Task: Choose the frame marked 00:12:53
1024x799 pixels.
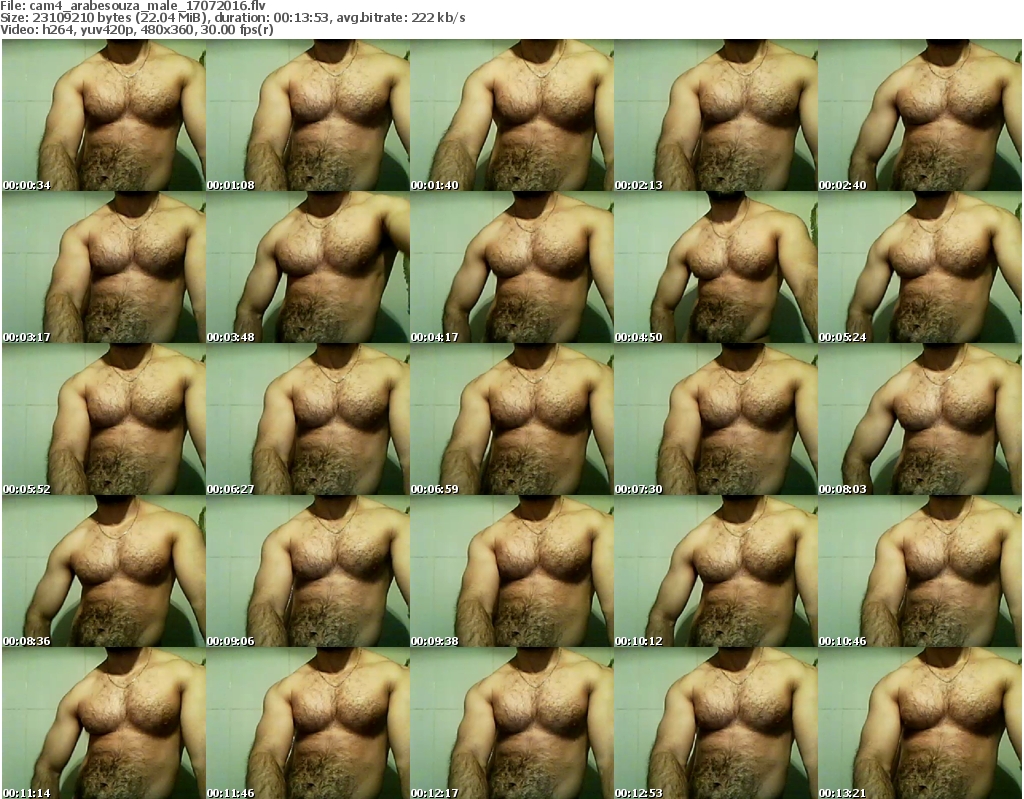Action: (716, 723)
